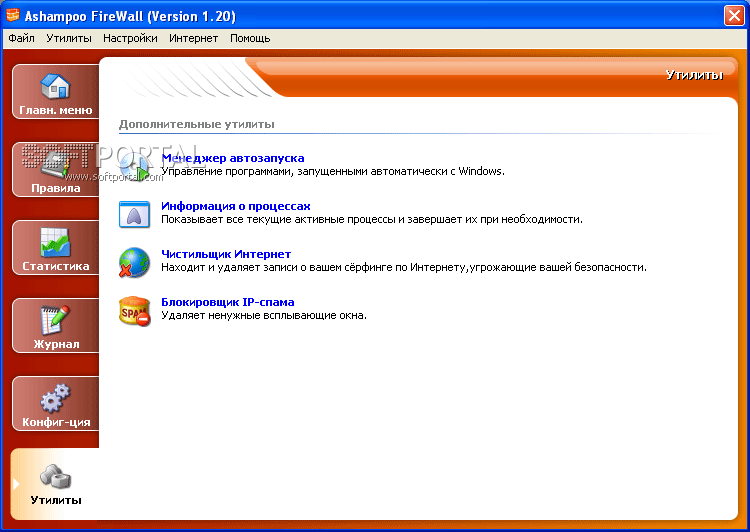Click description starting 'Показывает все текущие'
750x532 pixels.
coord(372,219)
